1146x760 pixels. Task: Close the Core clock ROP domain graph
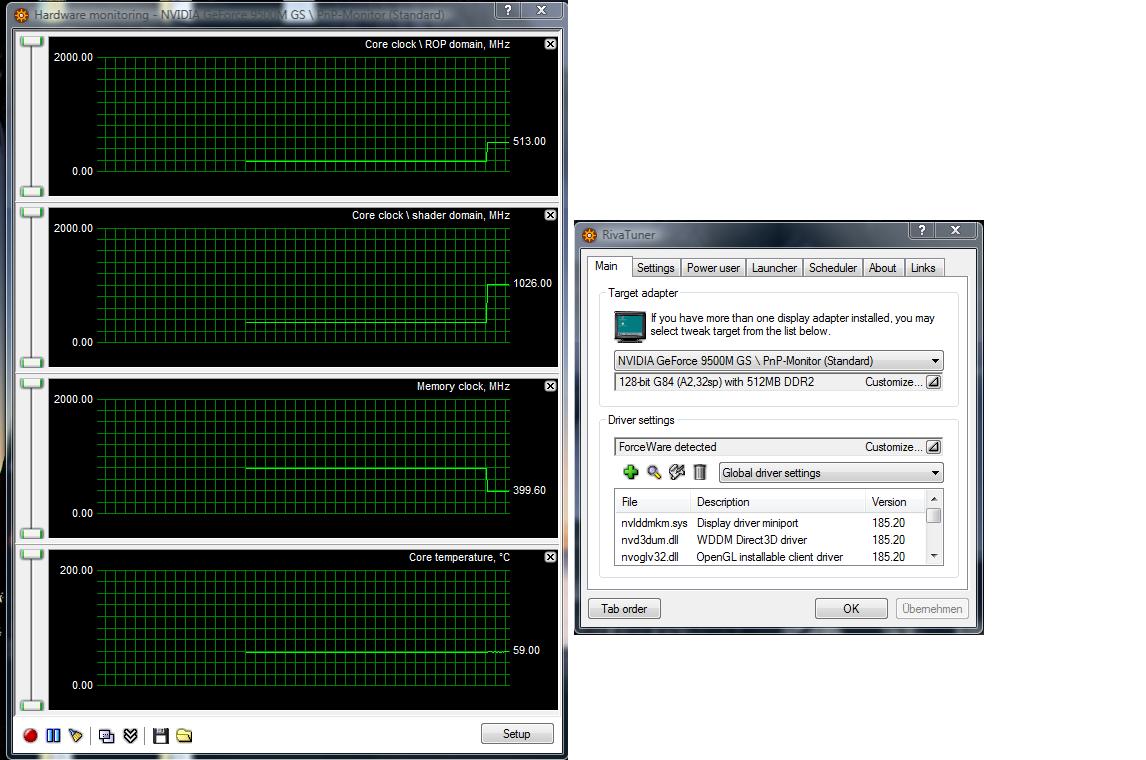pyautogui.click(x=550, y=45)
